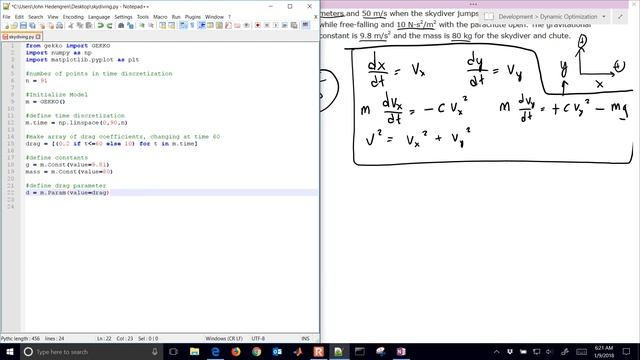
Task: Redo the edit with the green Redo arrow
Action: click(x=109, y=25)
